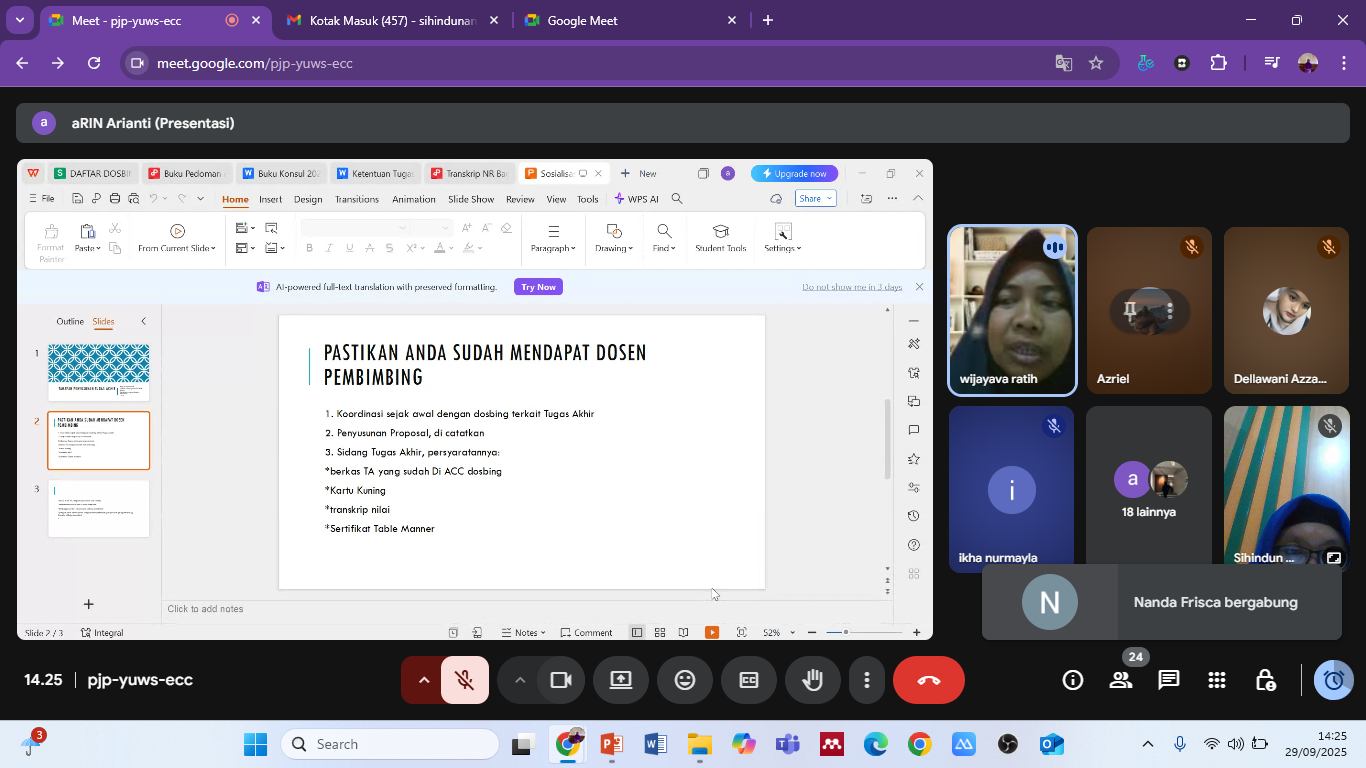Open meeting details info icon
This screenshot has width=1366, height=768.
1073,680
